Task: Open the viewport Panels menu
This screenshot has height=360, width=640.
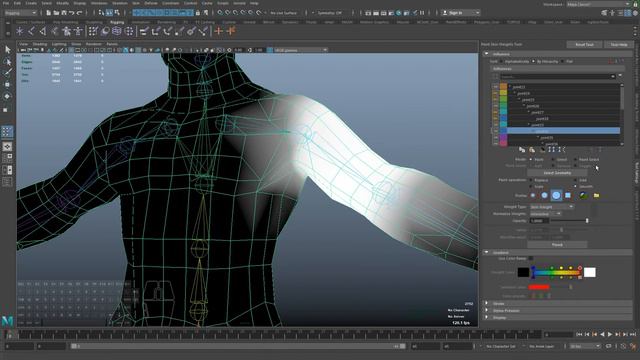Action: point(112,44)
